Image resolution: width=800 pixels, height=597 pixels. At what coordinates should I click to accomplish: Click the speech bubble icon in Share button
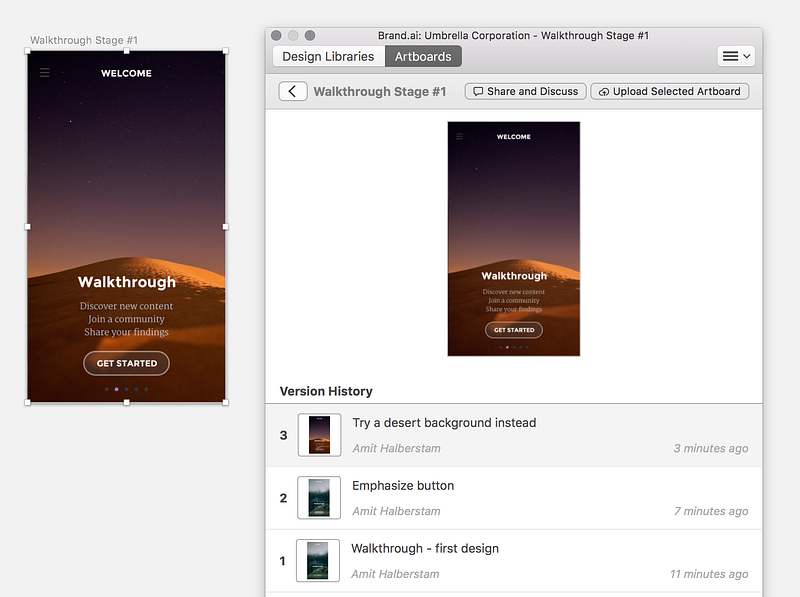[x=478, y=91]
